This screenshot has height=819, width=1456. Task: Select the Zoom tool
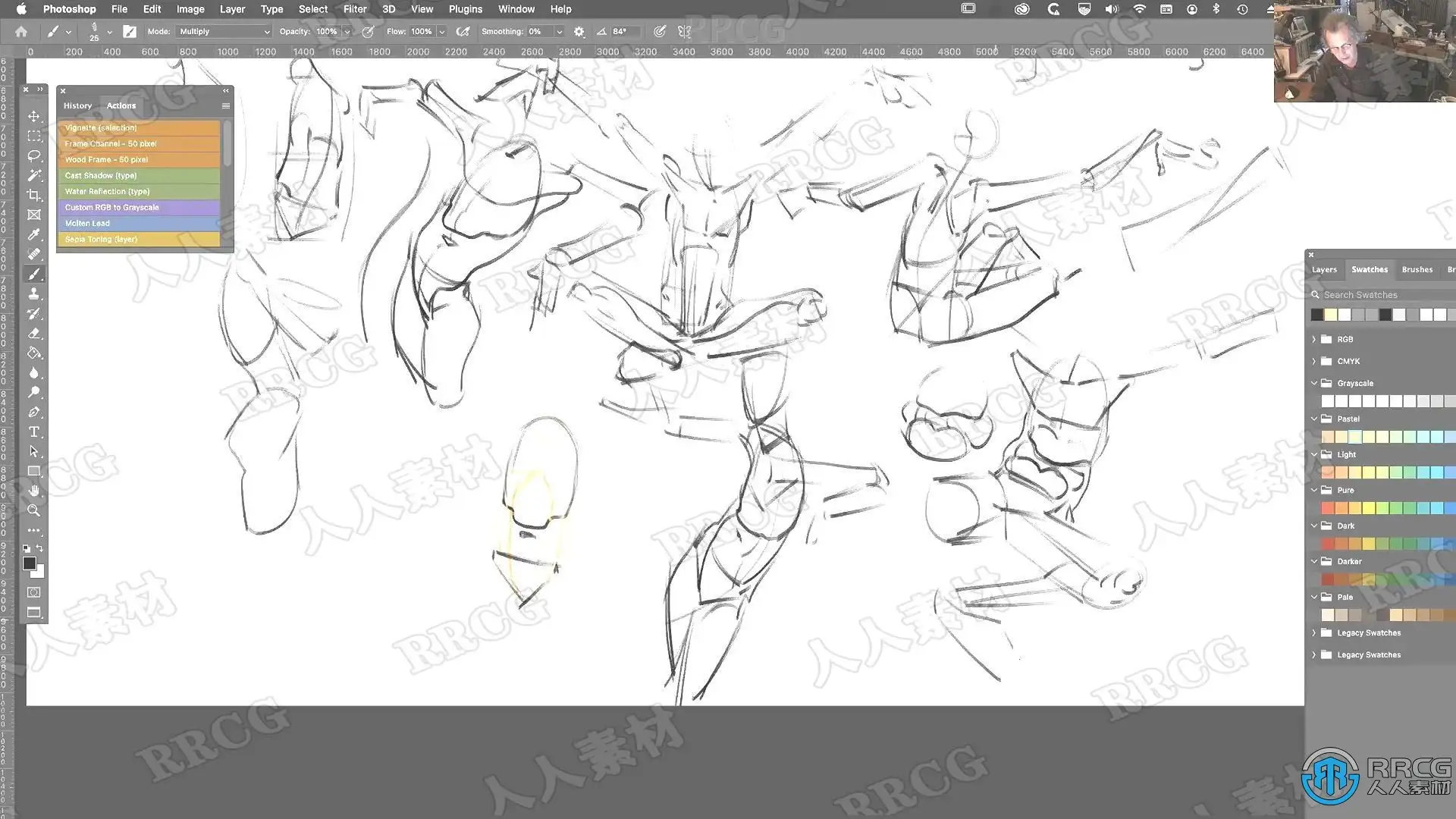[x=34, y=510]
